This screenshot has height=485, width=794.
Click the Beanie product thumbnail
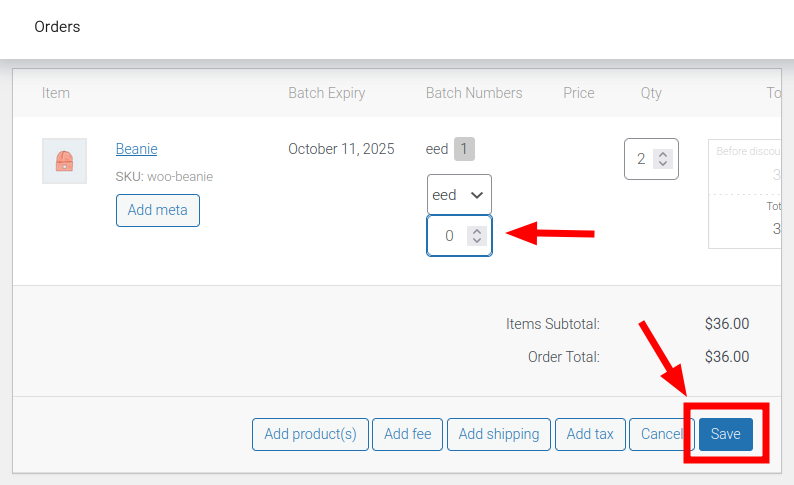tap(64, 161)
